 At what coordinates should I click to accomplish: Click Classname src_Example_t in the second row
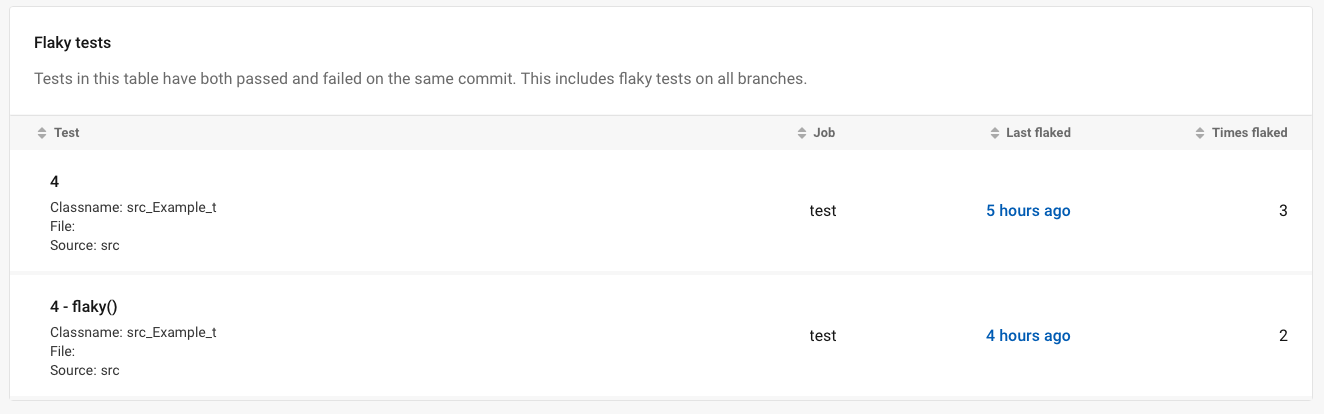tap(133, 333)
